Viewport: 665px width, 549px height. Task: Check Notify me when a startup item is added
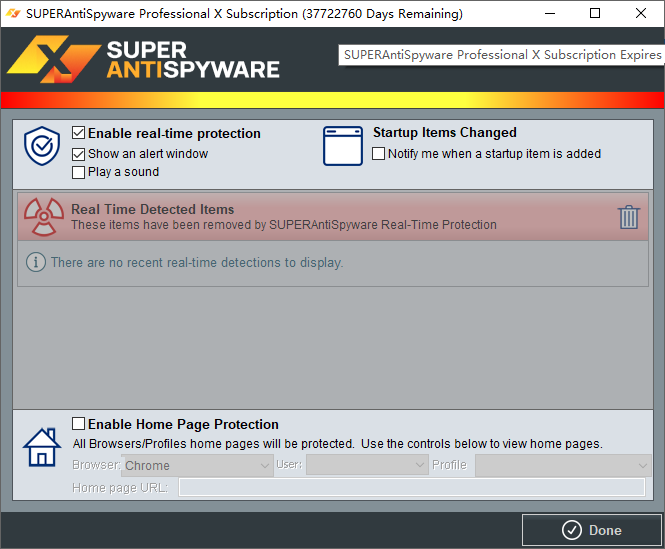pos(378,154)
